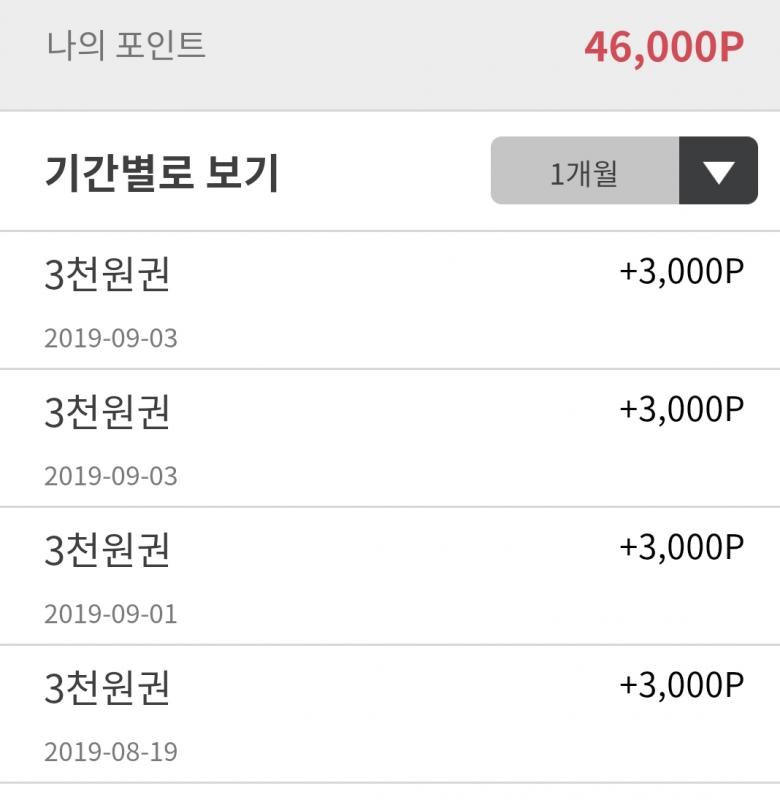Open the 3천원권 title above 2019-08-19
Screen dimensions: 780x802
108,688
